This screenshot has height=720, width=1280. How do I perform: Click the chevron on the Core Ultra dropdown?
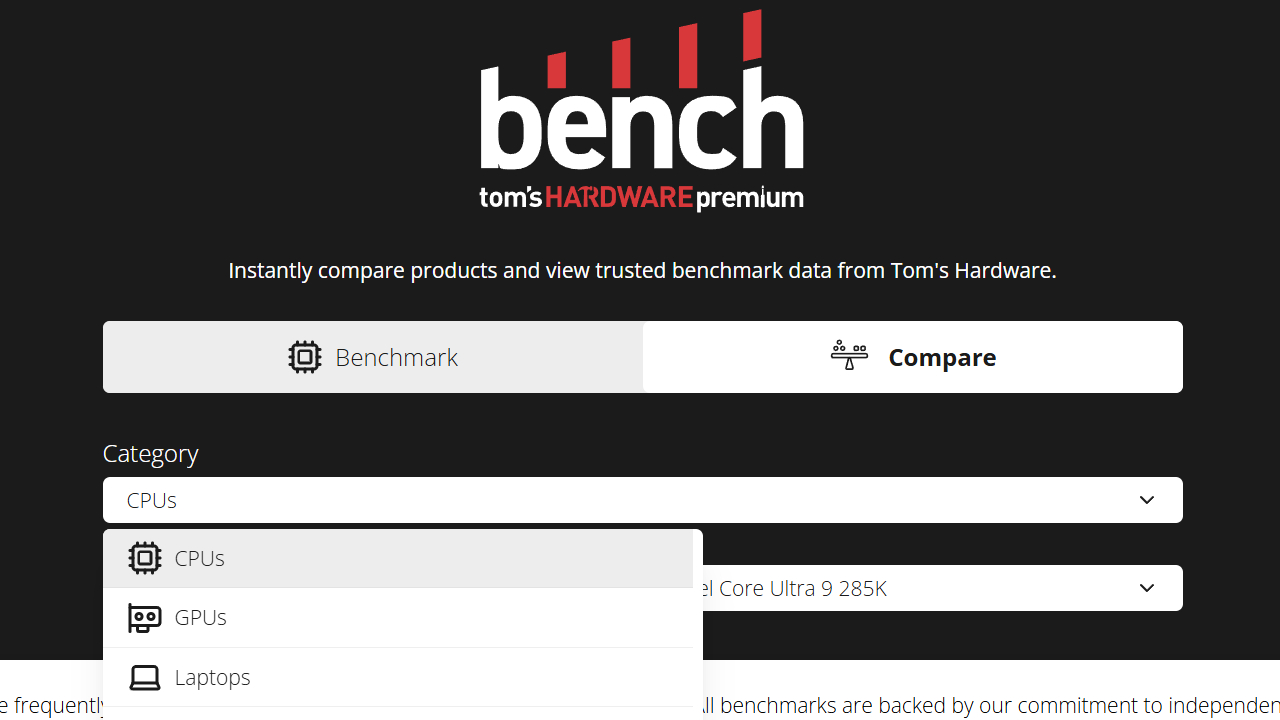pos(1147,588)
